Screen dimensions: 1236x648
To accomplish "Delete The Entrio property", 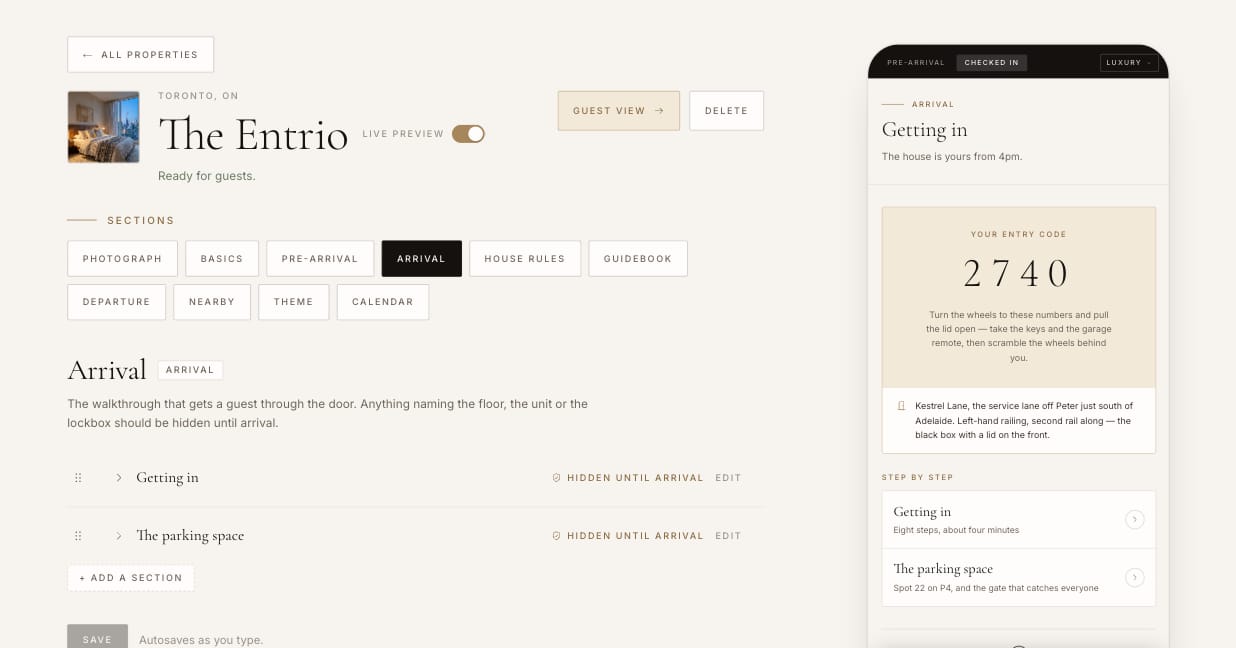I will pos(727,111).
